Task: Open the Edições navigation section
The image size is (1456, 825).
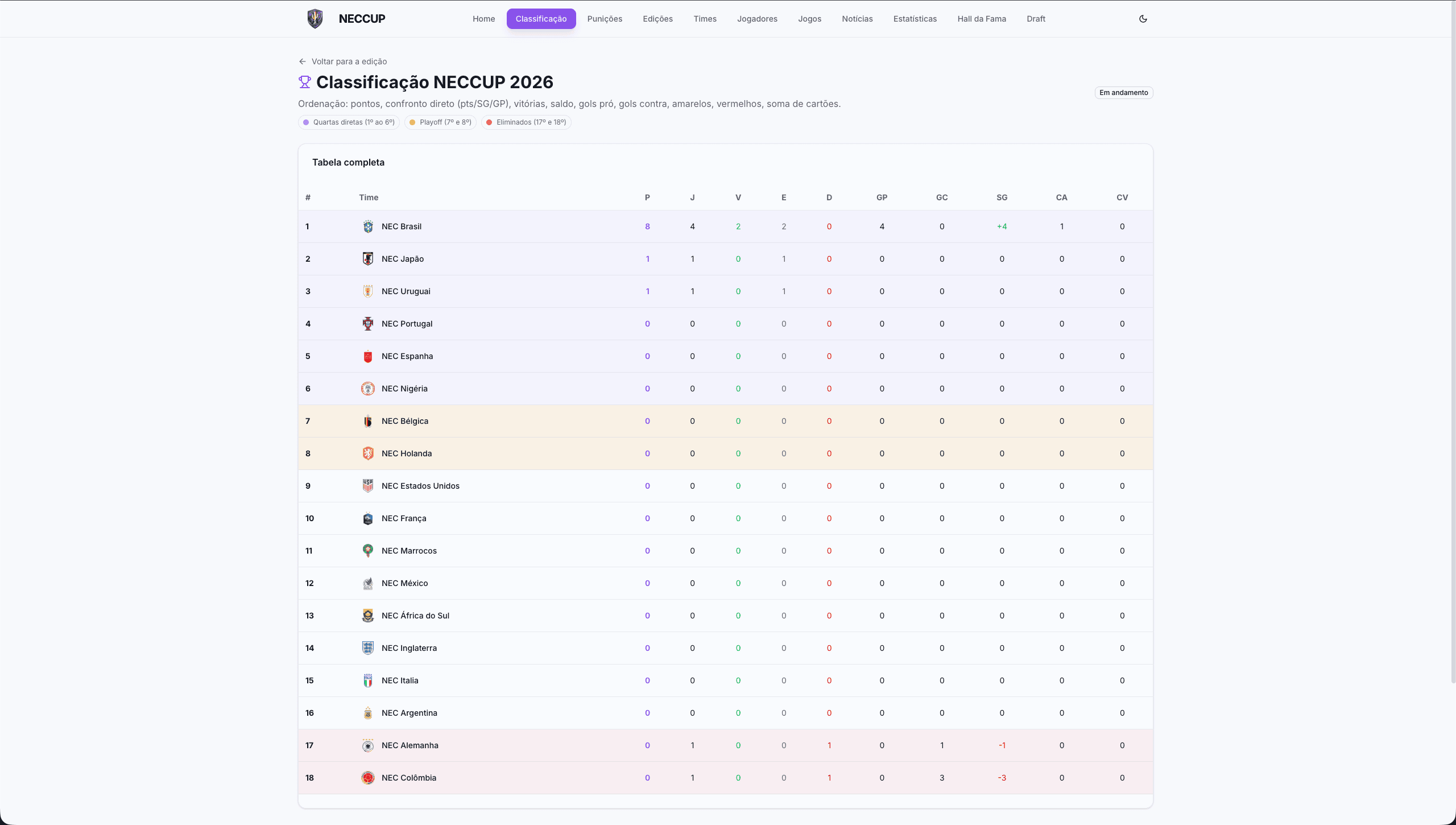Action: click(657, 18)
